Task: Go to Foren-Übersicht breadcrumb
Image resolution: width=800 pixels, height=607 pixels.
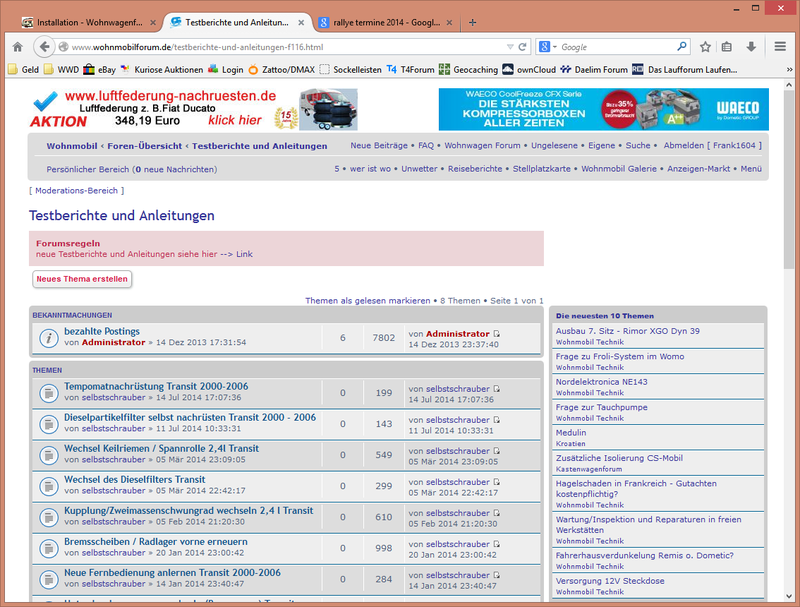Action: [144, 146]
